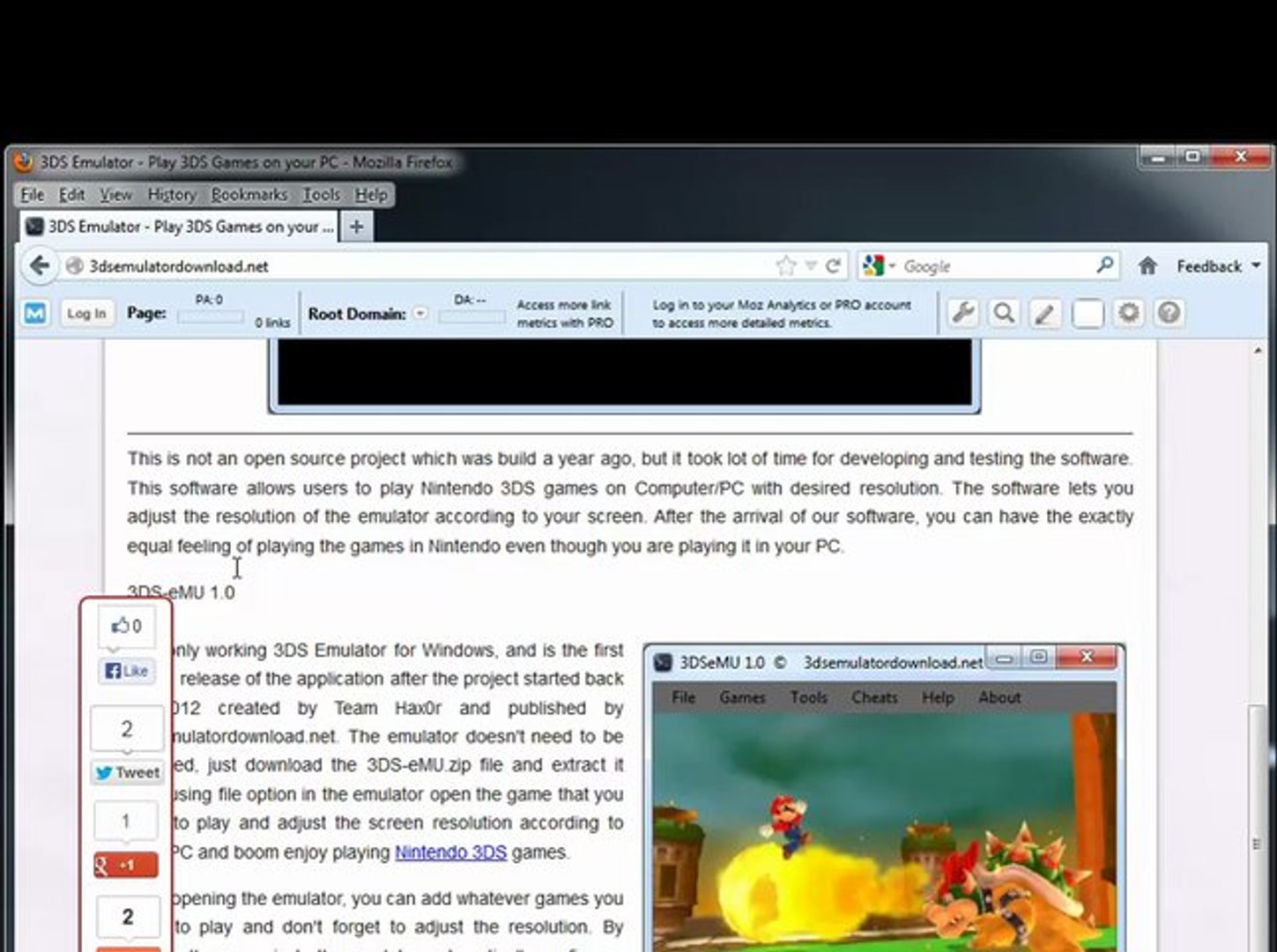Image resolution: width=1277 pixels, height=952 pixels.
Task: Expand the Root Domain dropdown arrow
Action: pos(419,313)
